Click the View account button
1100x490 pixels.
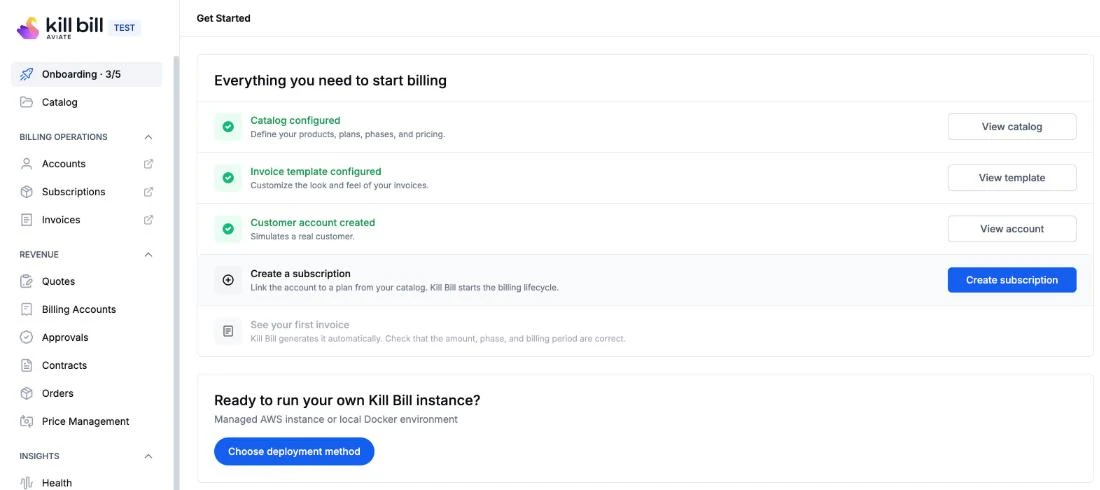(1012, 229)
